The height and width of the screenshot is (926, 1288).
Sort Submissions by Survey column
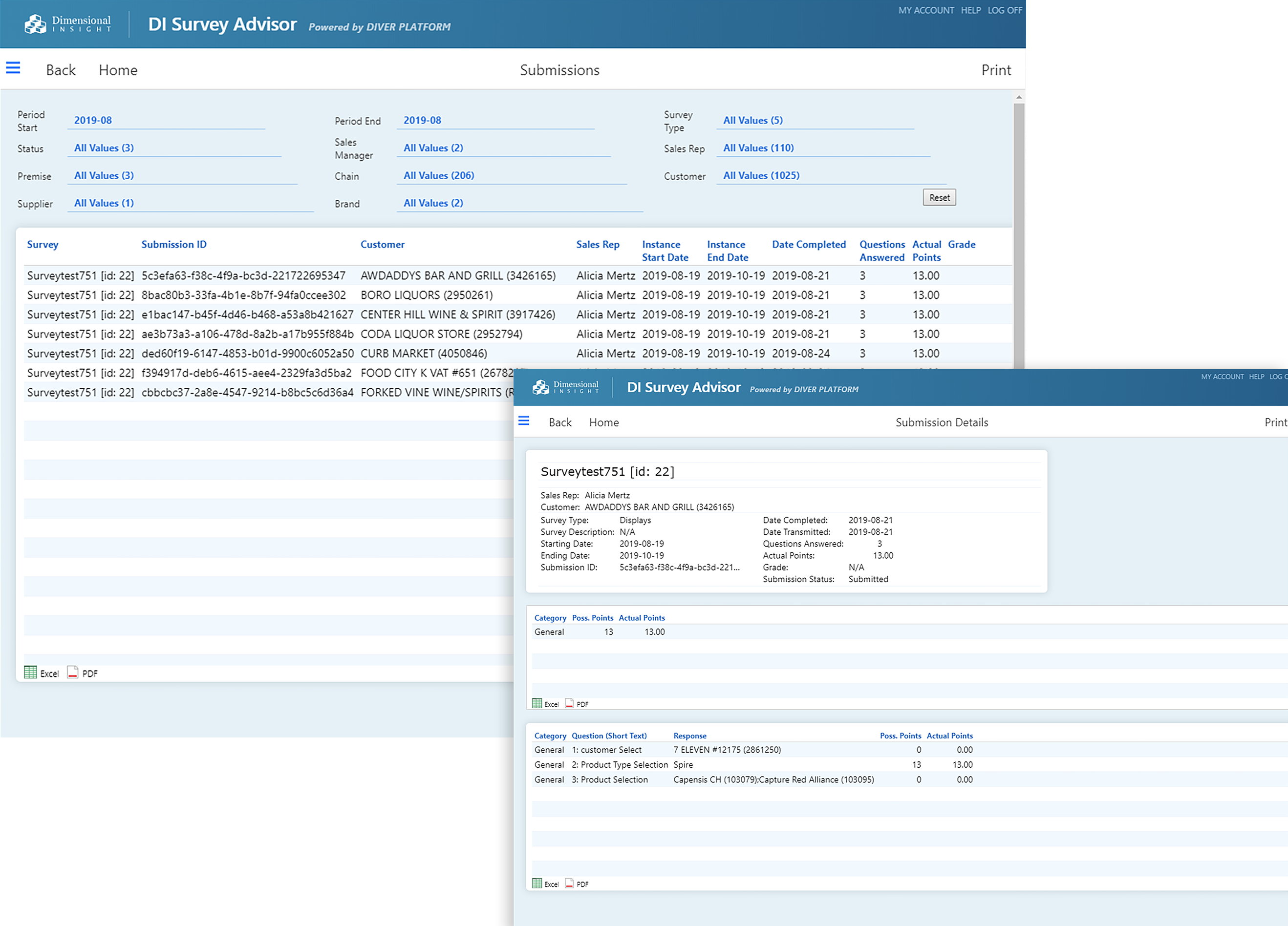click(x=43, y=244)
